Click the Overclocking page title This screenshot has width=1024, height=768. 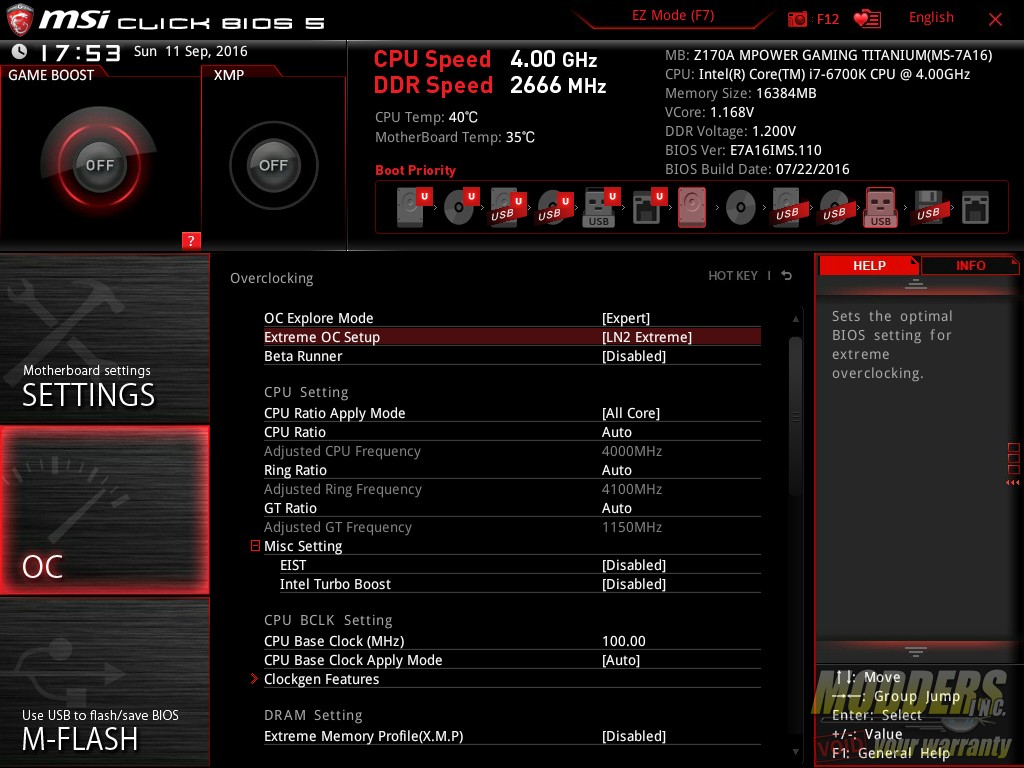tap(272, 278)
